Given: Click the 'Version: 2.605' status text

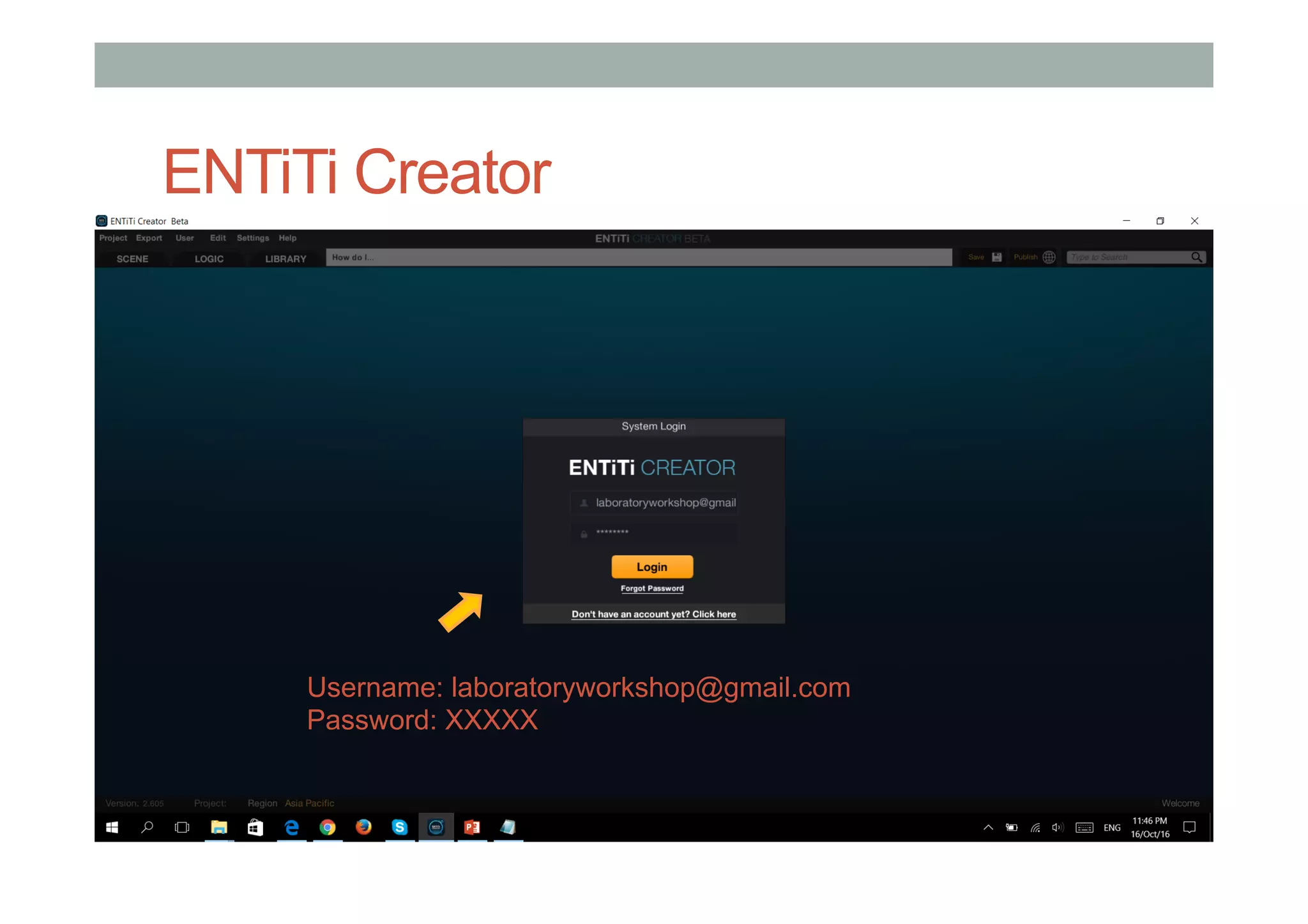Looking at the screenshot, I should [135, 803].
